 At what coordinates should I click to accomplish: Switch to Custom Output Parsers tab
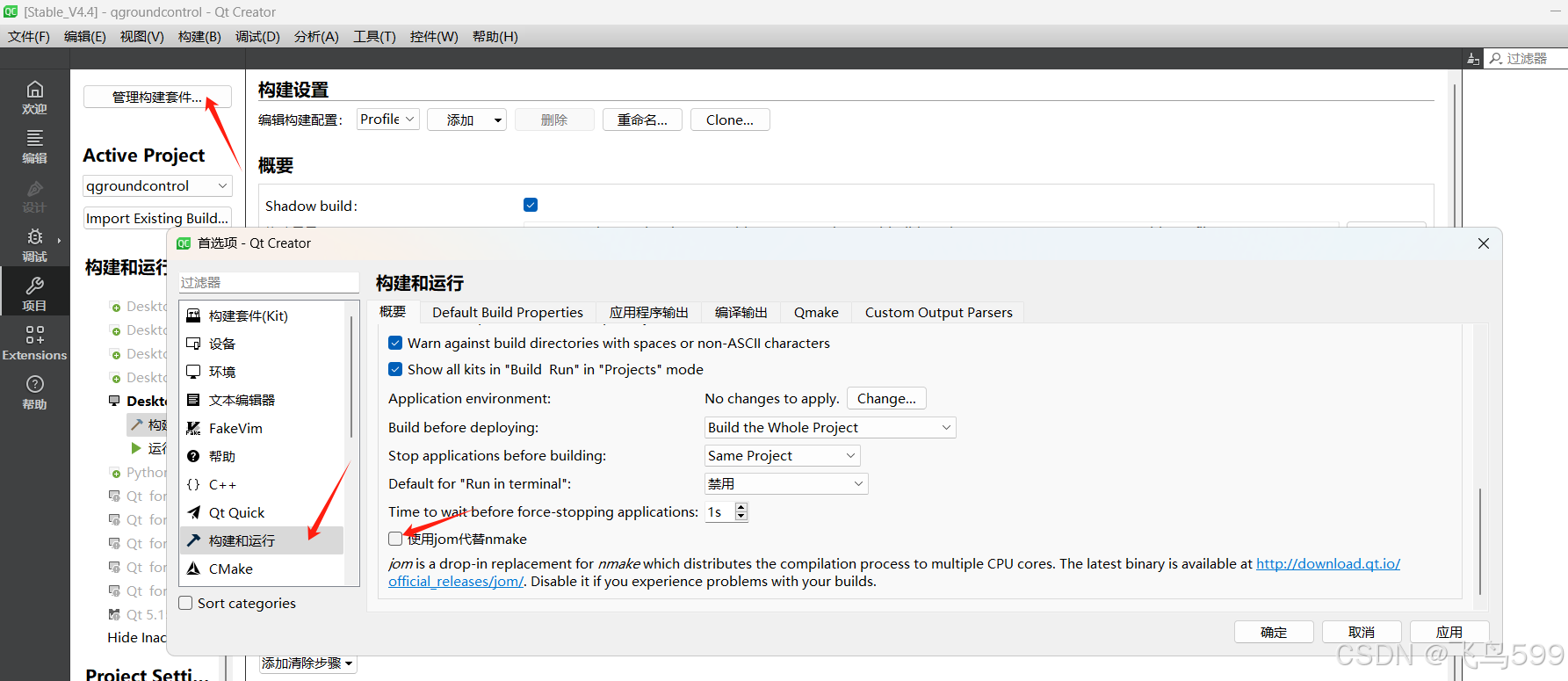tap(938, 312)
